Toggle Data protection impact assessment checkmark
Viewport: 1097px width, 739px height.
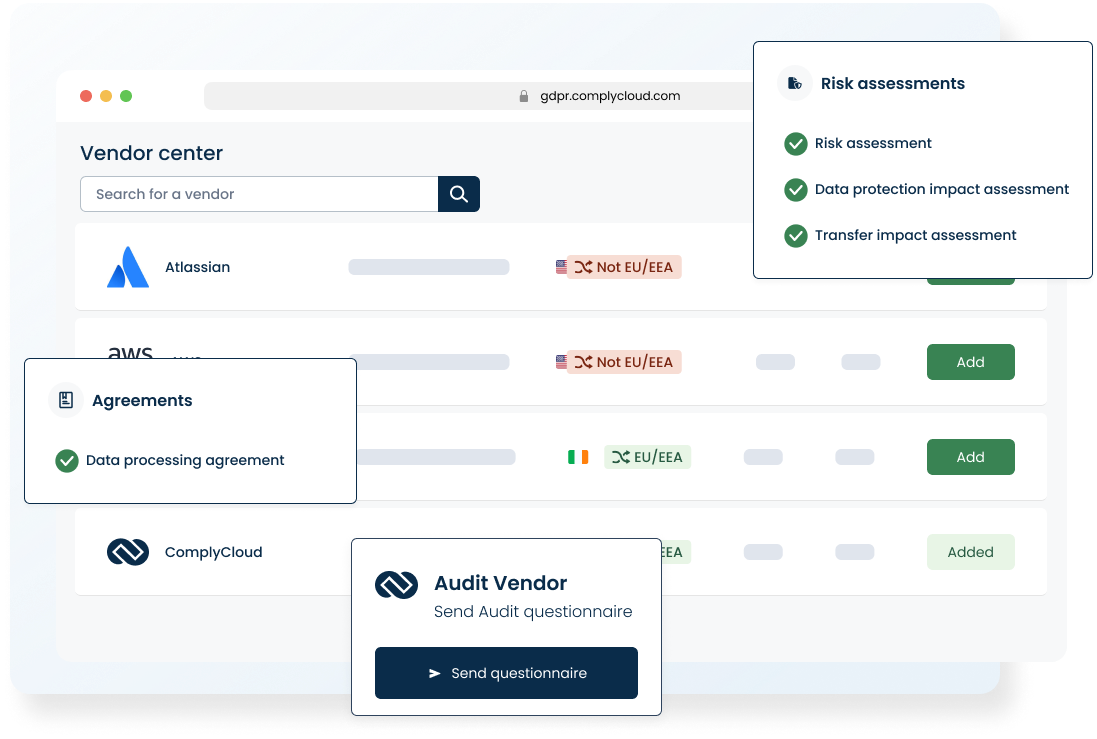coord(795,190)
